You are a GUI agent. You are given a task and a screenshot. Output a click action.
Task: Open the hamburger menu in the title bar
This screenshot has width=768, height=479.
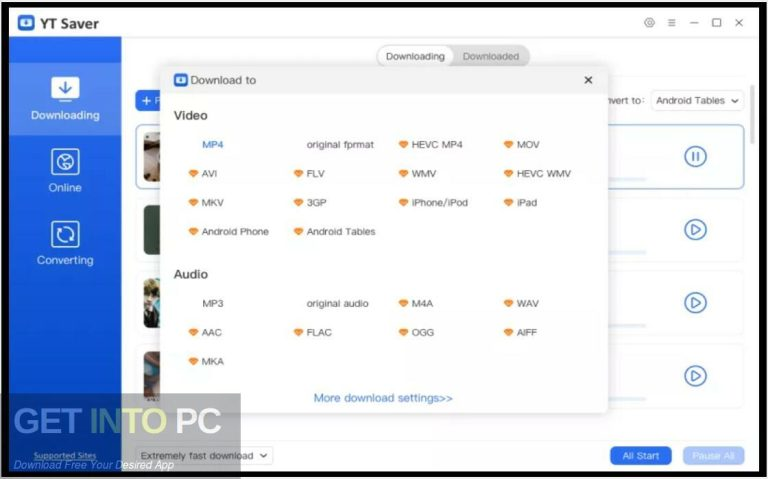tap(672, 23)
